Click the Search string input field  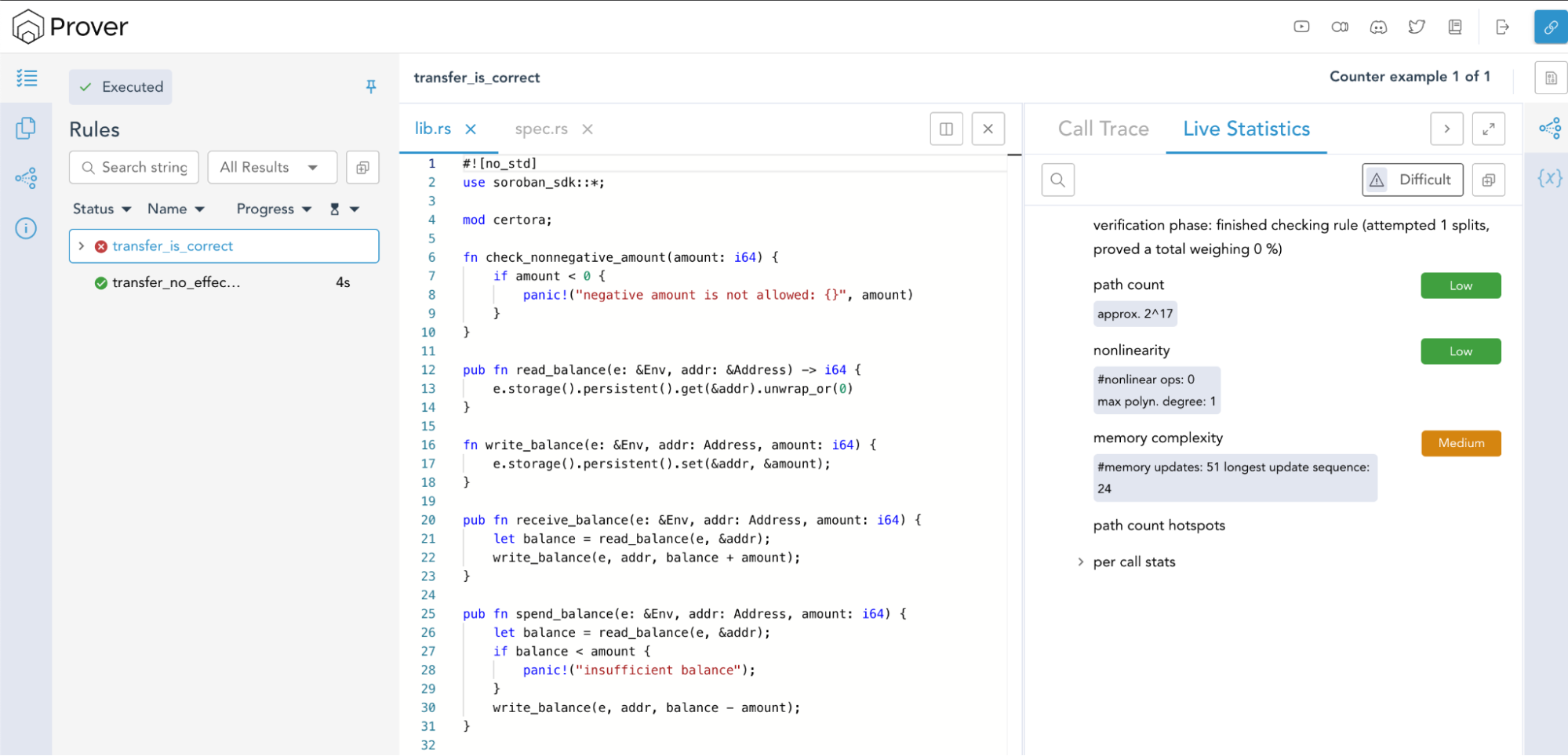coord(134,167)
